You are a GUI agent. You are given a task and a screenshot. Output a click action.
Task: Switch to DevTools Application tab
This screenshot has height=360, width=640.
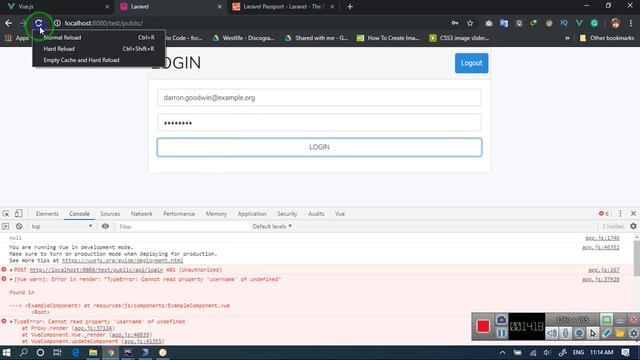coord(252,214)
